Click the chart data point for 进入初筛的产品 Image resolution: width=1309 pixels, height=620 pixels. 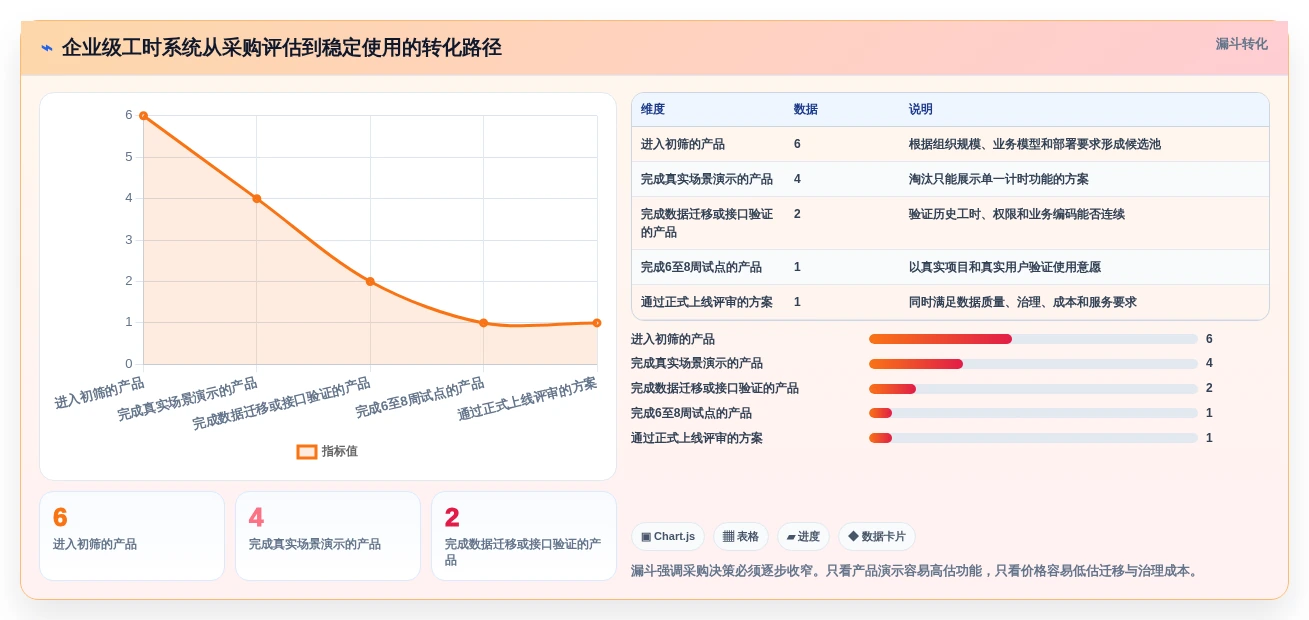click(143, 116)
